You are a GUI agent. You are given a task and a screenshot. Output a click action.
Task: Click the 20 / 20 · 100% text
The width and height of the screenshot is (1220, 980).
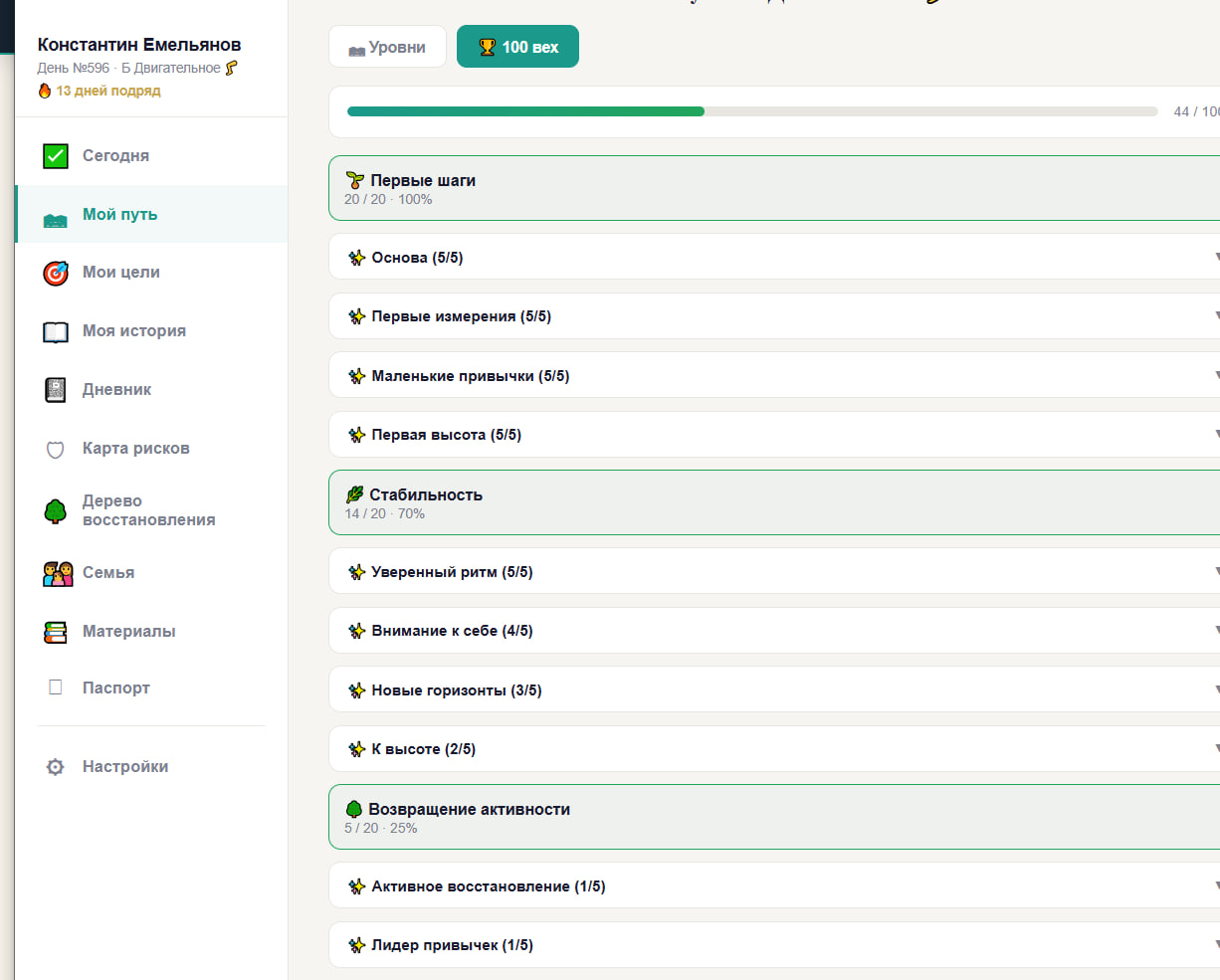click(388, 199)
